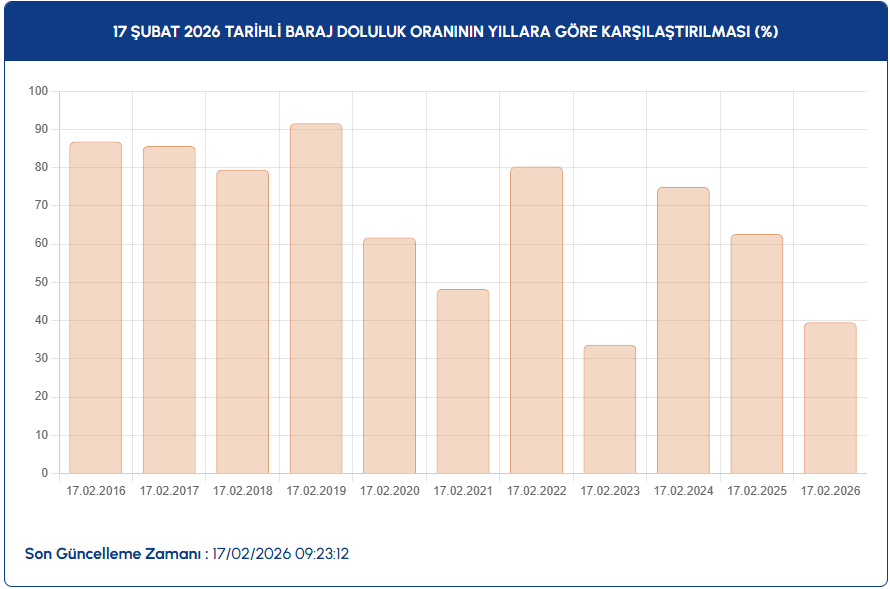Viewport: 890px width, 589px height.
Task: Click the x-axis label 17.02.2021
Action: point(463,491)
